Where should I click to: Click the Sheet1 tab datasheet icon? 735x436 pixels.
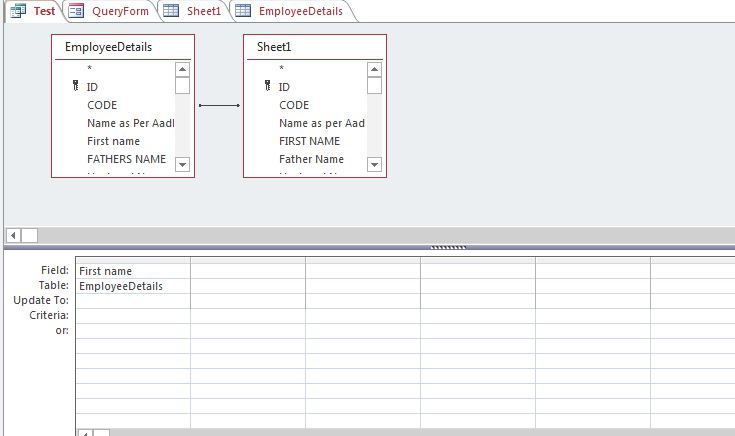click(x=171, y=10)
